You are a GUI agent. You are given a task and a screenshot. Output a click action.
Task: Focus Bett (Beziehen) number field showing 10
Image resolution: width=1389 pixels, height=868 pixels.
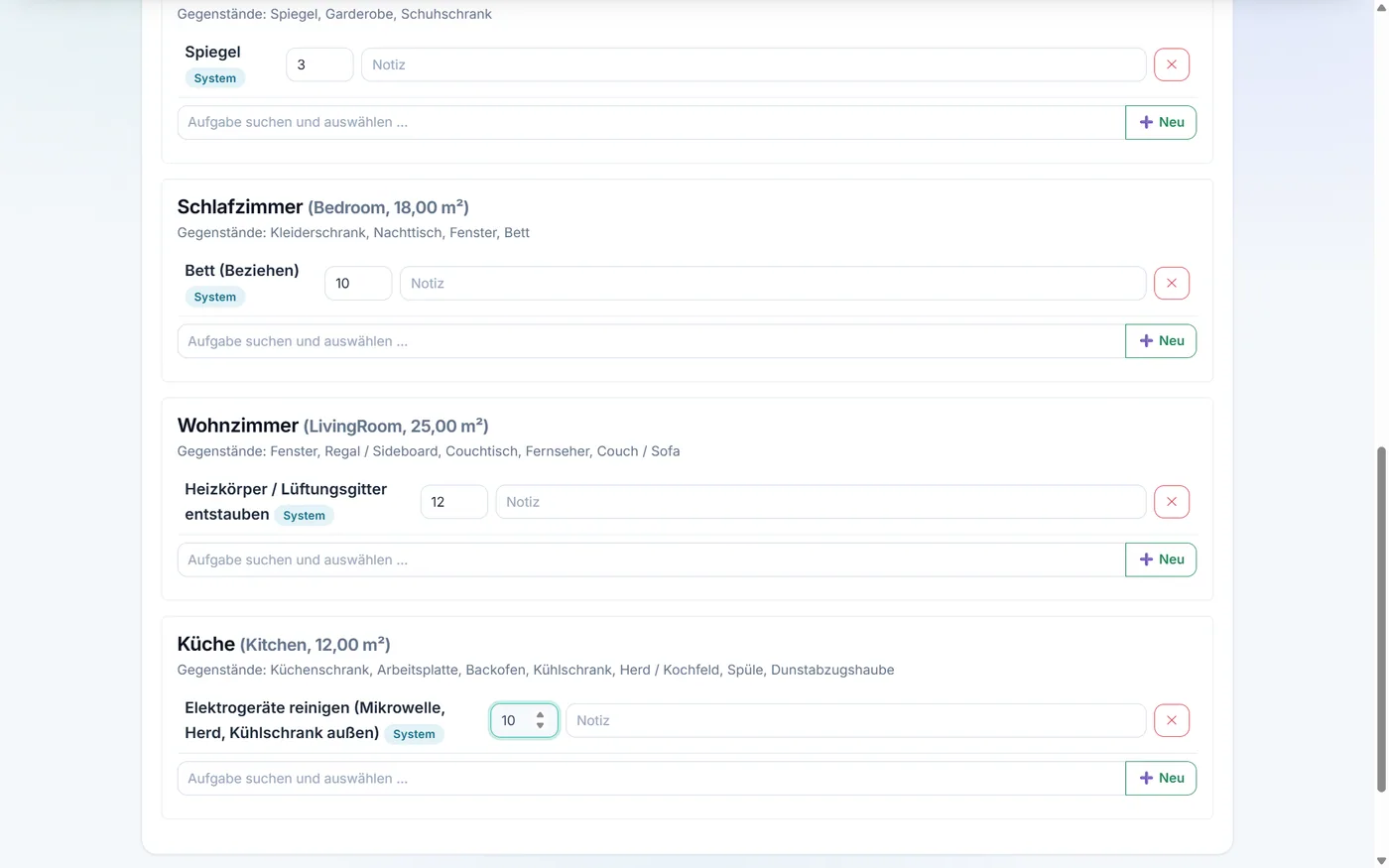pos(358,283)
